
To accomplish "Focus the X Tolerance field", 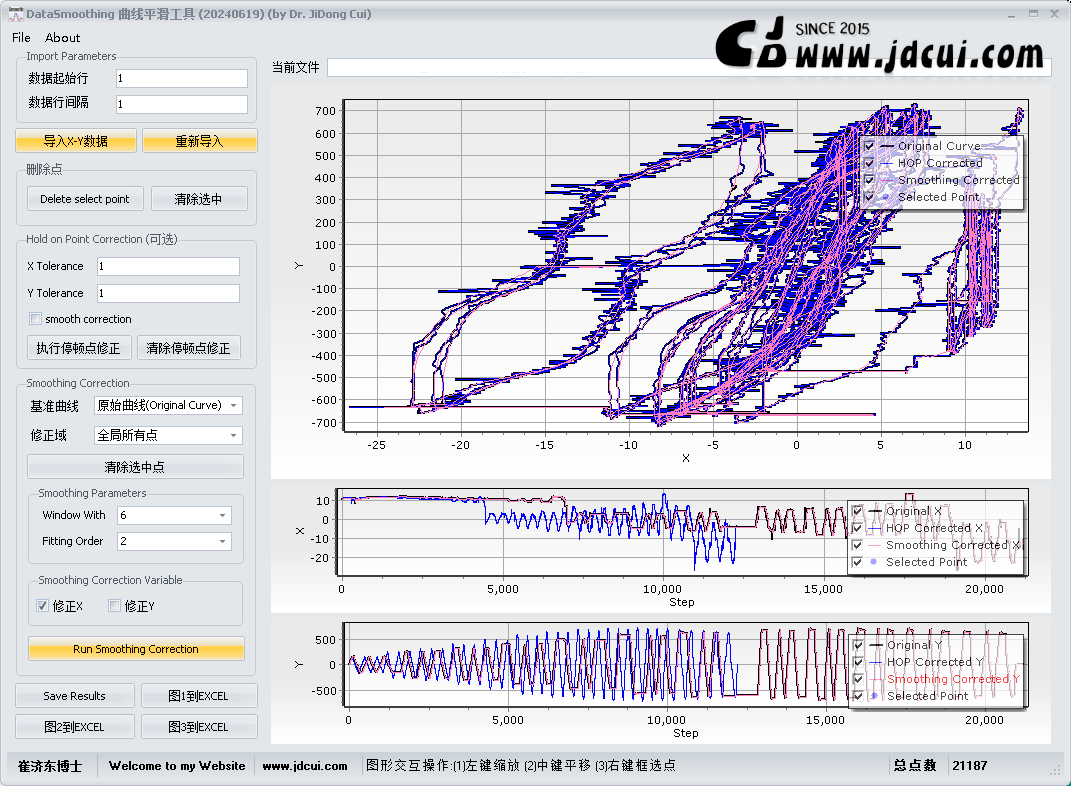I will [x=168, y=266].
